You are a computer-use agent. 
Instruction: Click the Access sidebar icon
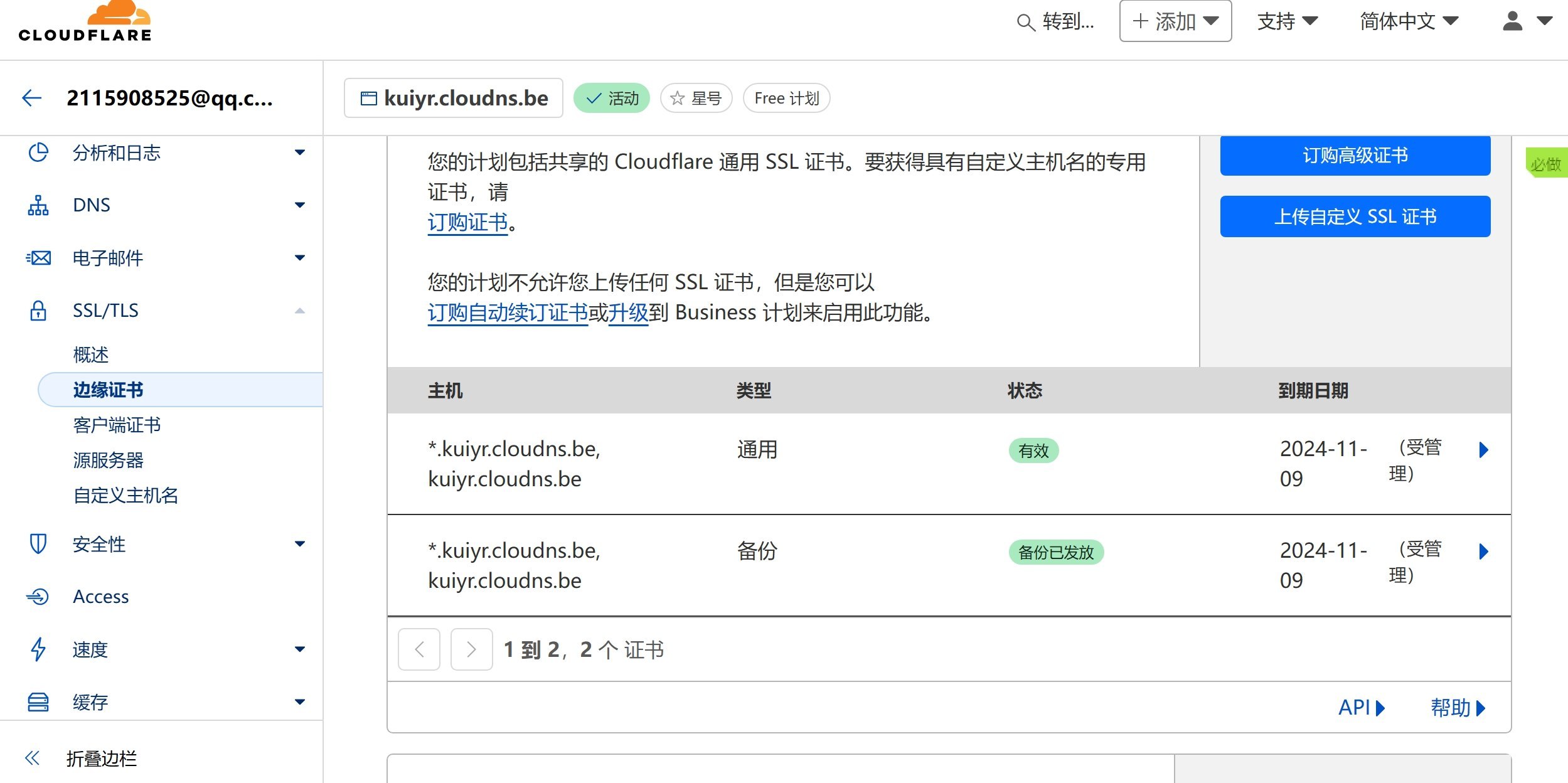point(38,596)
